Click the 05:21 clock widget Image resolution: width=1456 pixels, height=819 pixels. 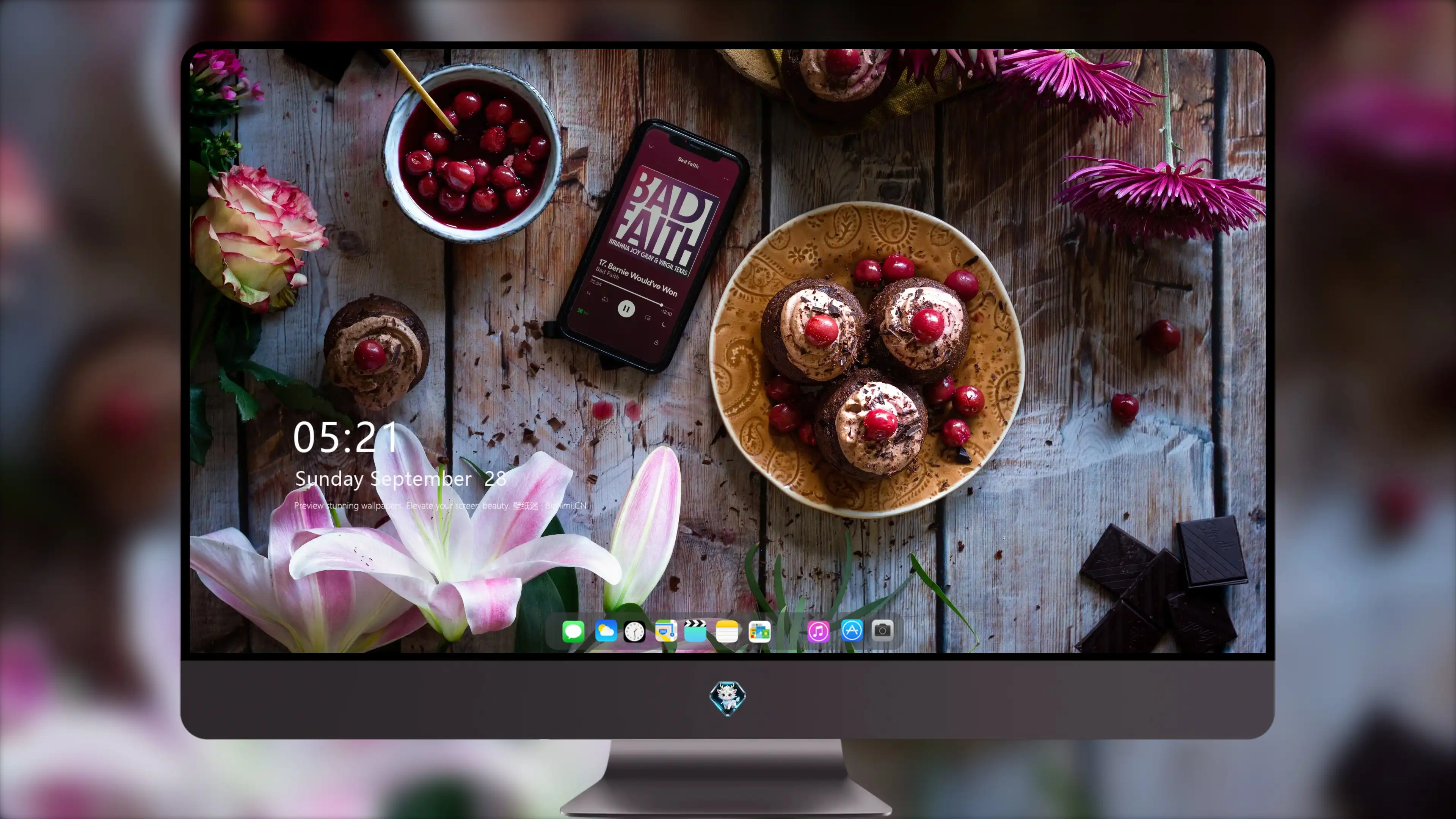(345, 438)
